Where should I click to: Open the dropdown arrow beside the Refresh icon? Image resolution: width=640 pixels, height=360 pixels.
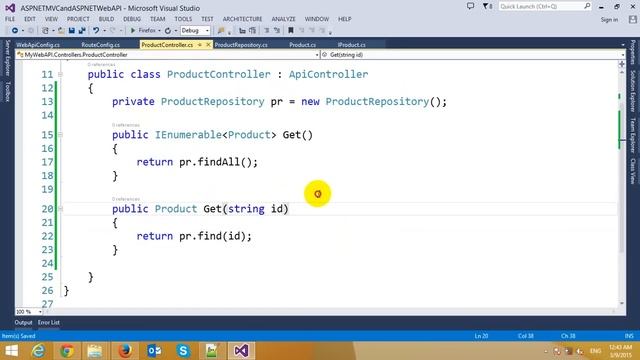tap(176, 31)
